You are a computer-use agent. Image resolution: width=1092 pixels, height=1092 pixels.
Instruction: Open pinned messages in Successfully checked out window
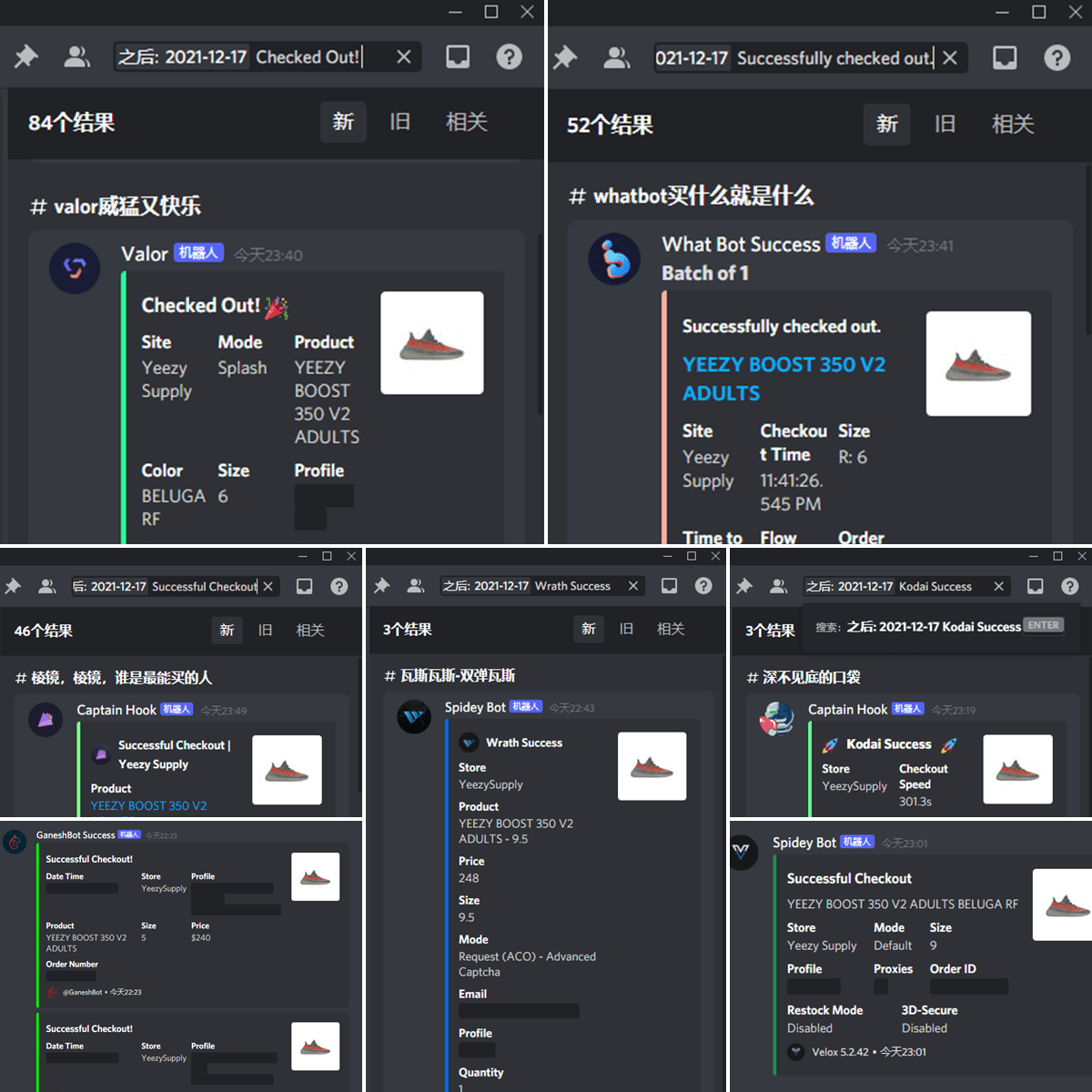pyautogui.click(x=565, y=57)
